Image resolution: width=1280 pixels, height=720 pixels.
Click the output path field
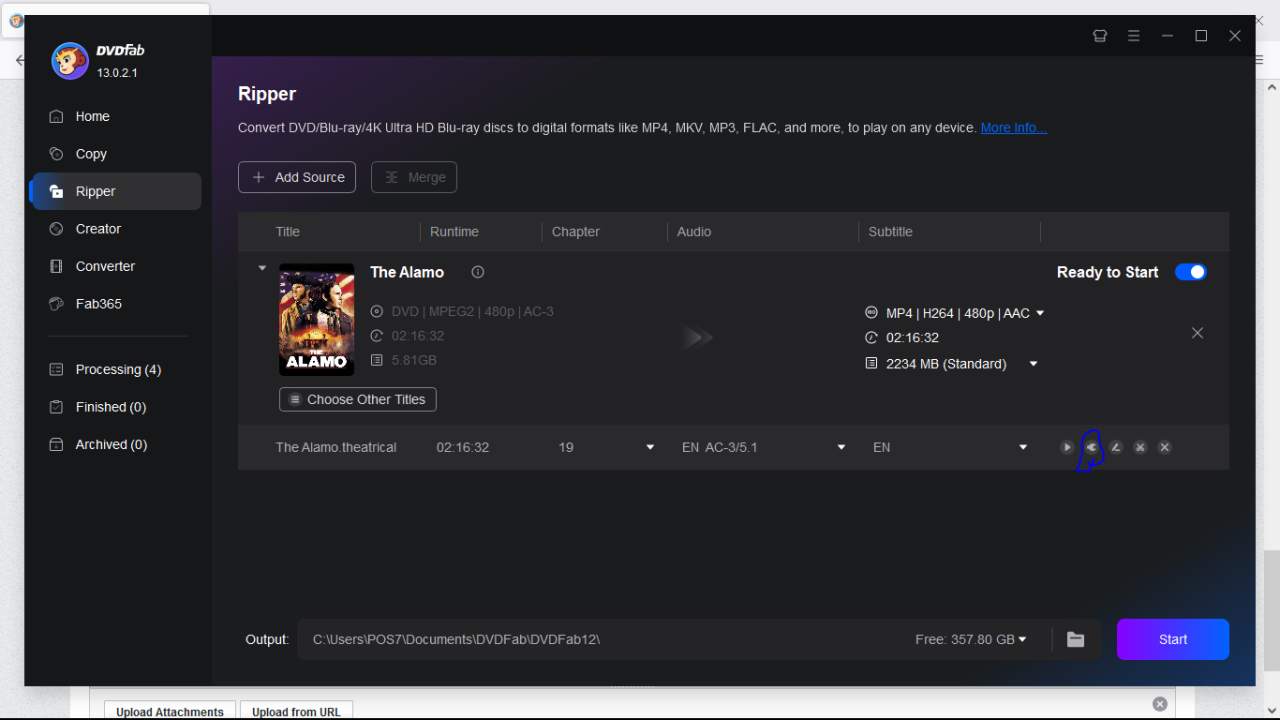pos(600,639)
